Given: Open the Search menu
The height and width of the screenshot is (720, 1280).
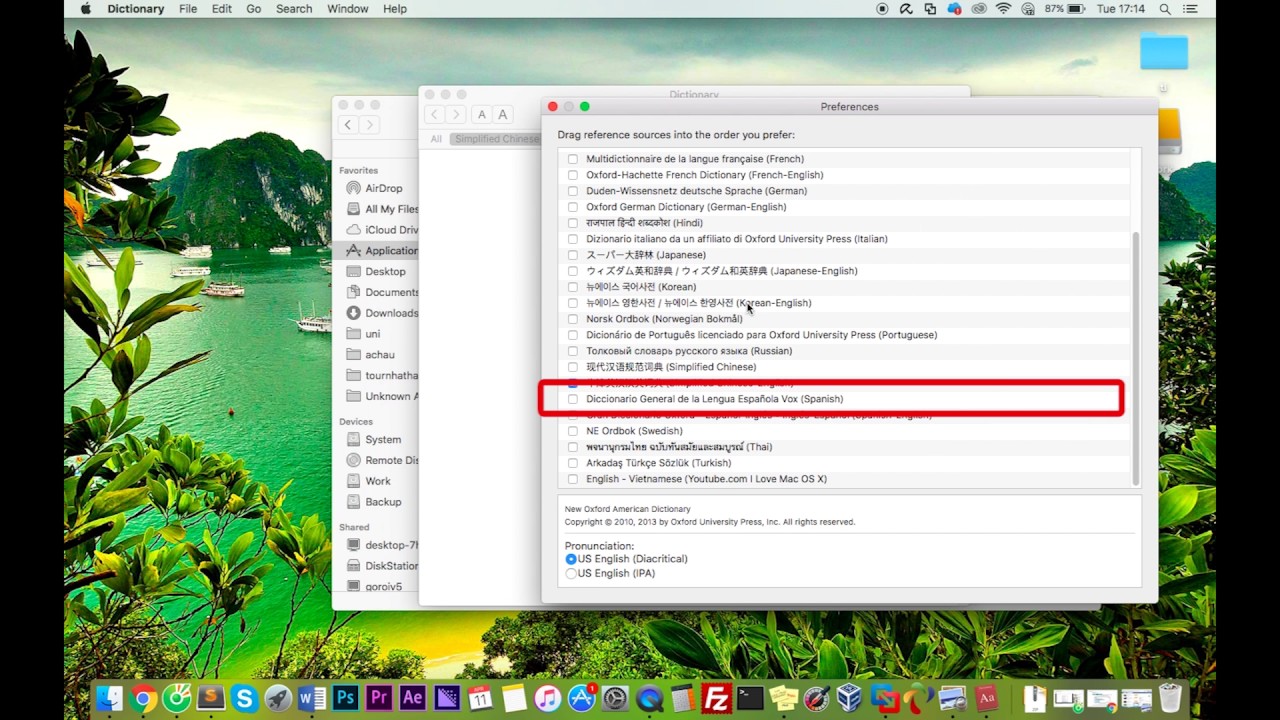Looking at the screenshot, I should click(x=294, y=9).
